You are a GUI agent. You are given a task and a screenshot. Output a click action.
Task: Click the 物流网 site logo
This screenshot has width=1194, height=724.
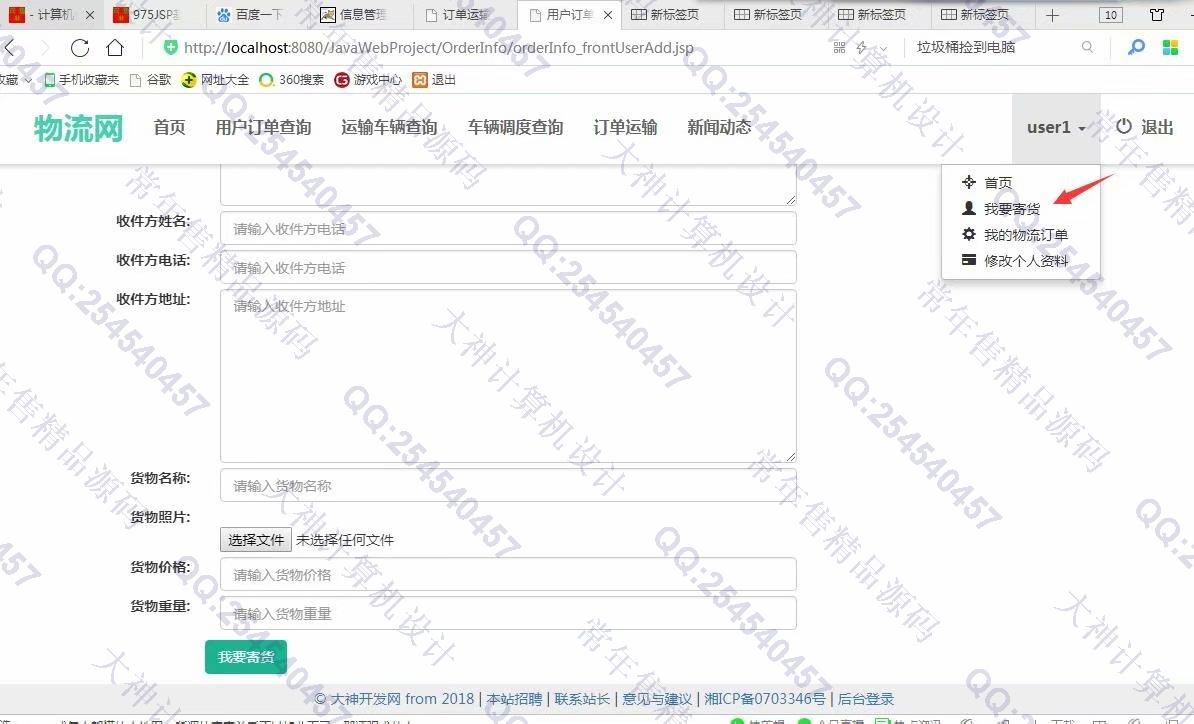click(x=78, y=129)
